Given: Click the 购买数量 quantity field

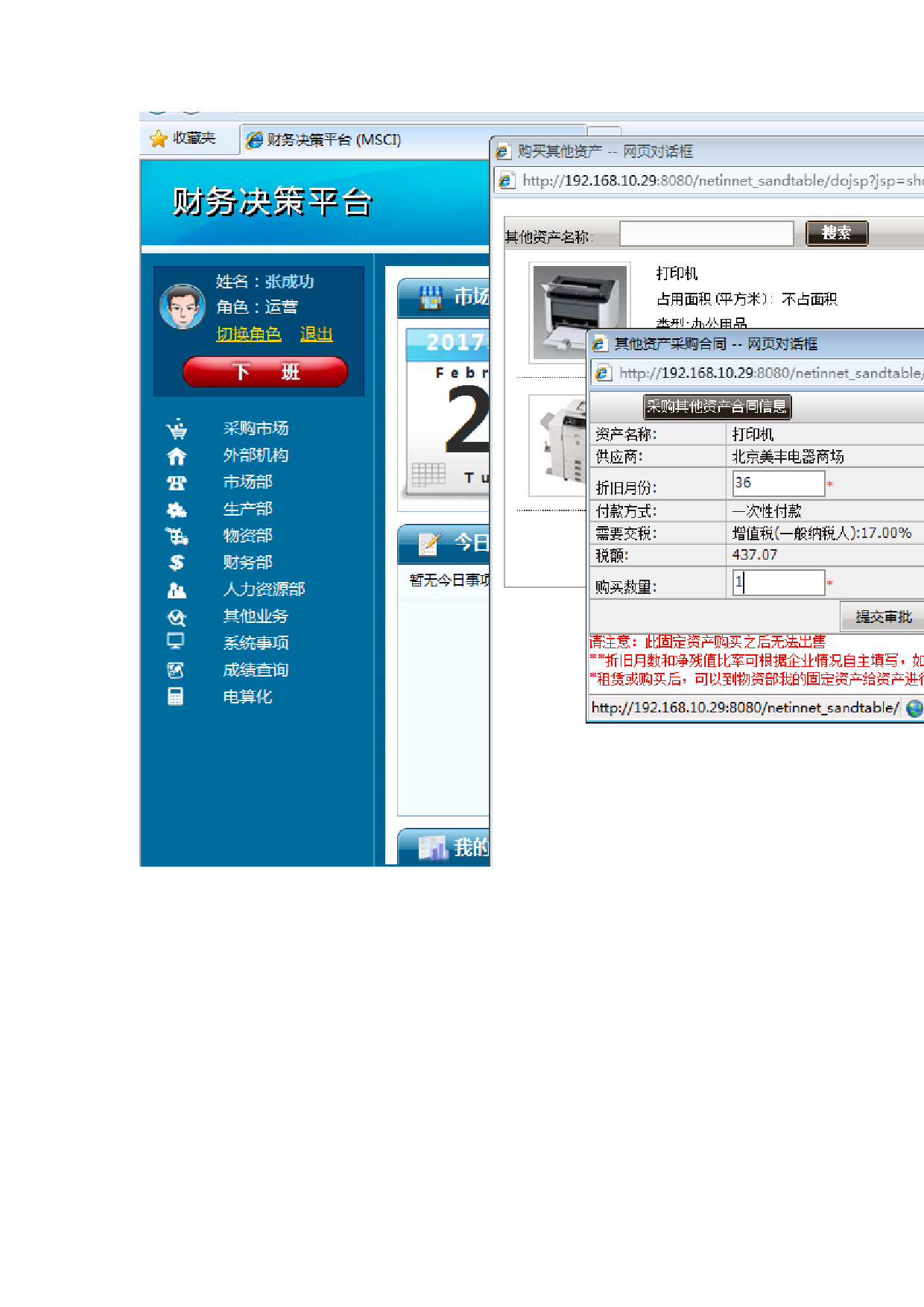Looking at the screenshot, I should tap(779, 583).
